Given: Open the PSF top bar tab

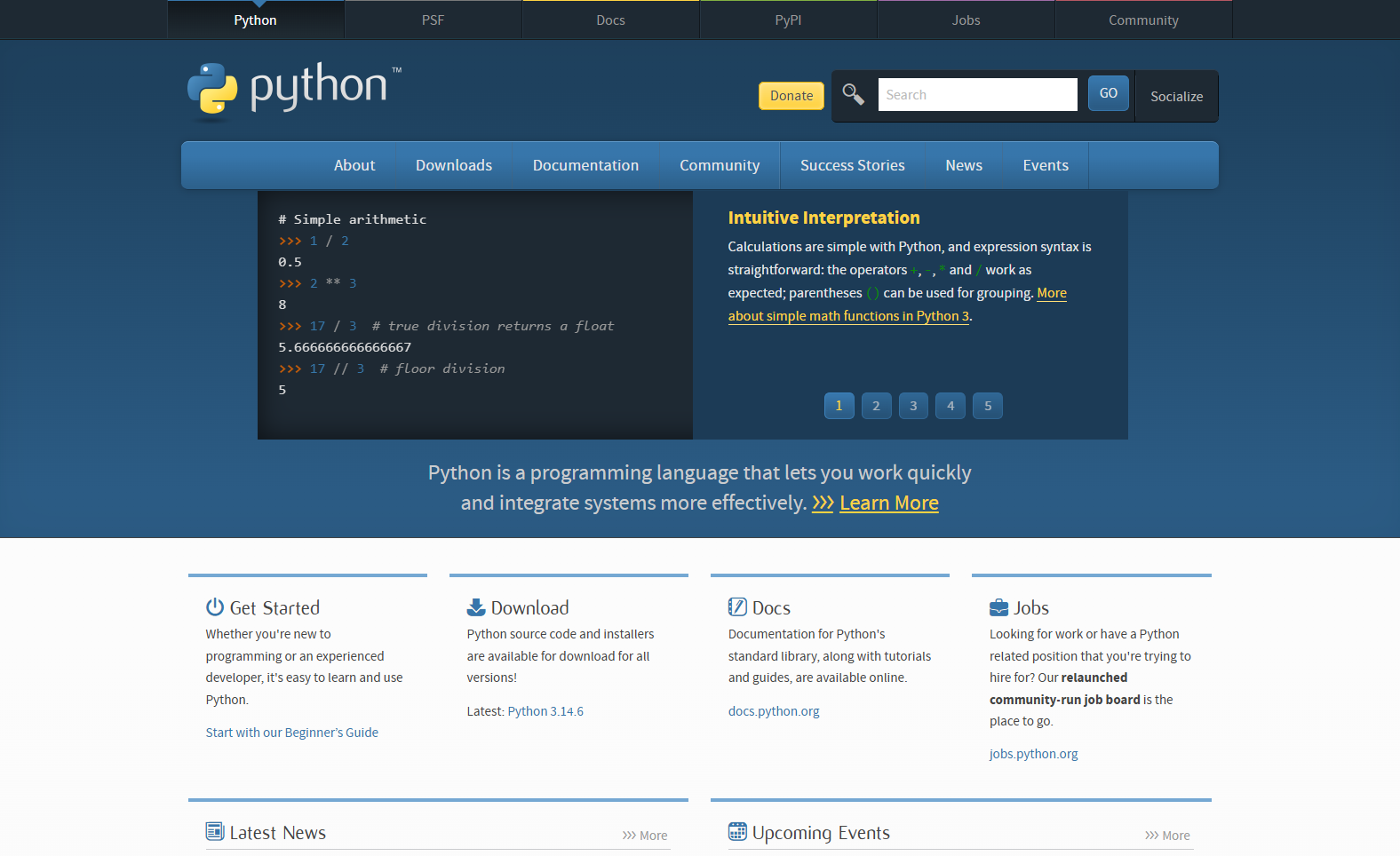Looking at the screenshot, I should click(433, 20).
